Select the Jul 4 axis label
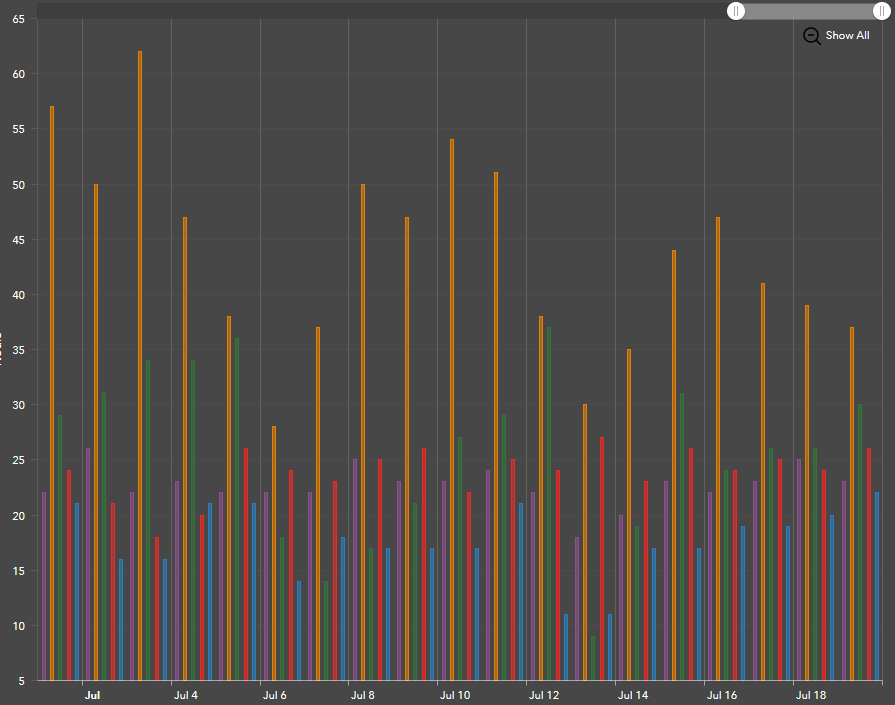895x705 pixels. pos(186,695)
